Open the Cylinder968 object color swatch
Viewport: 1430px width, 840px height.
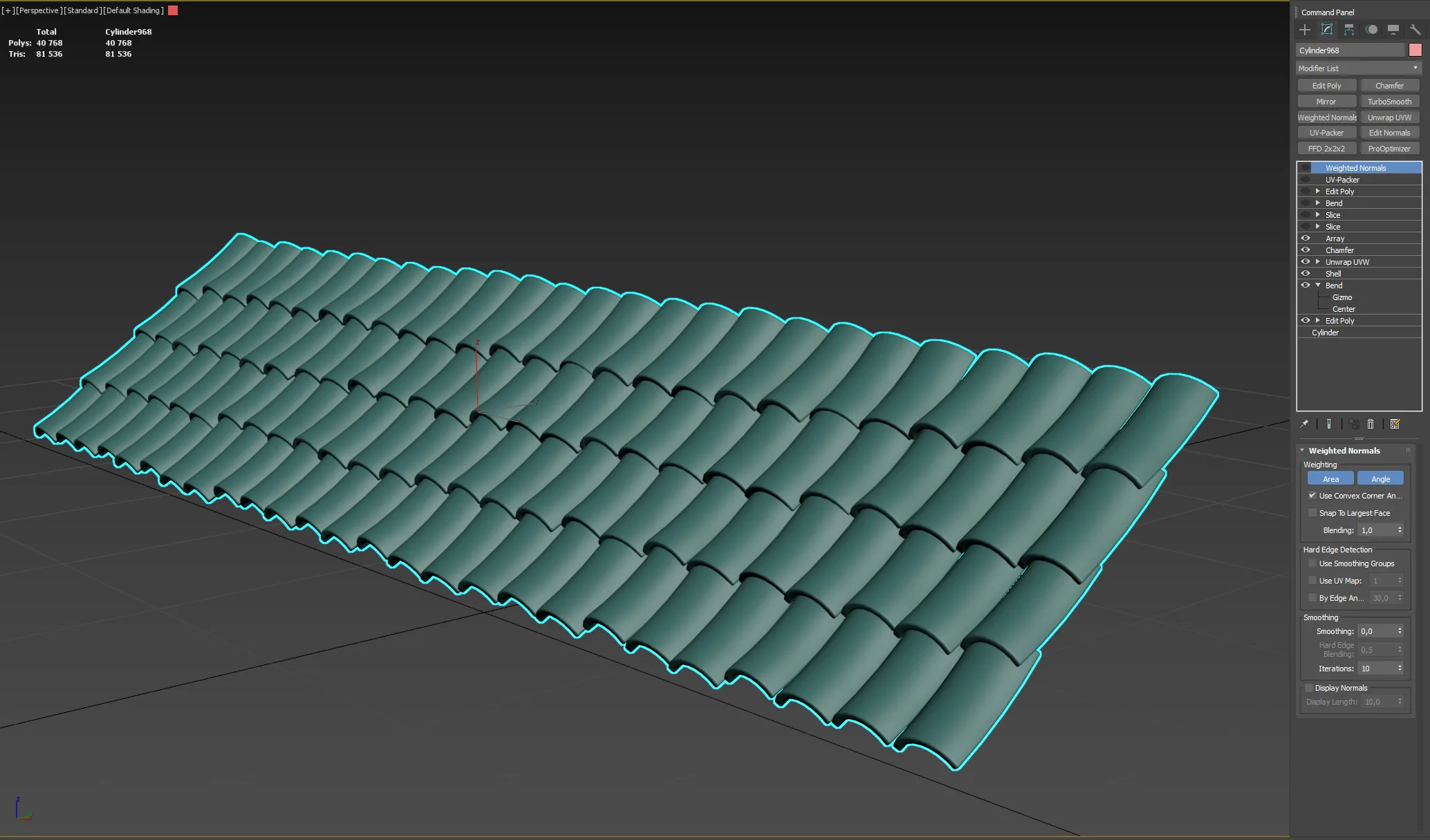pos(1415,50)
